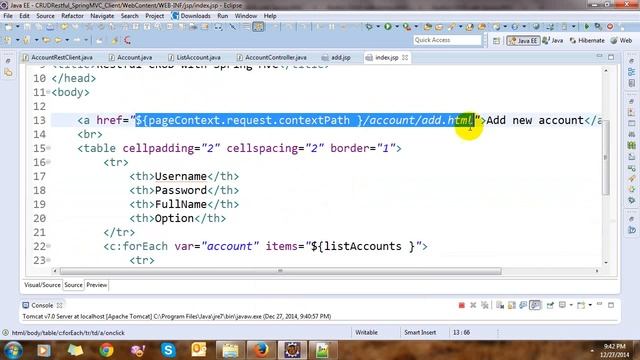
Task: Collapse the body tag fold on line 11
Action: coord(49,92)
